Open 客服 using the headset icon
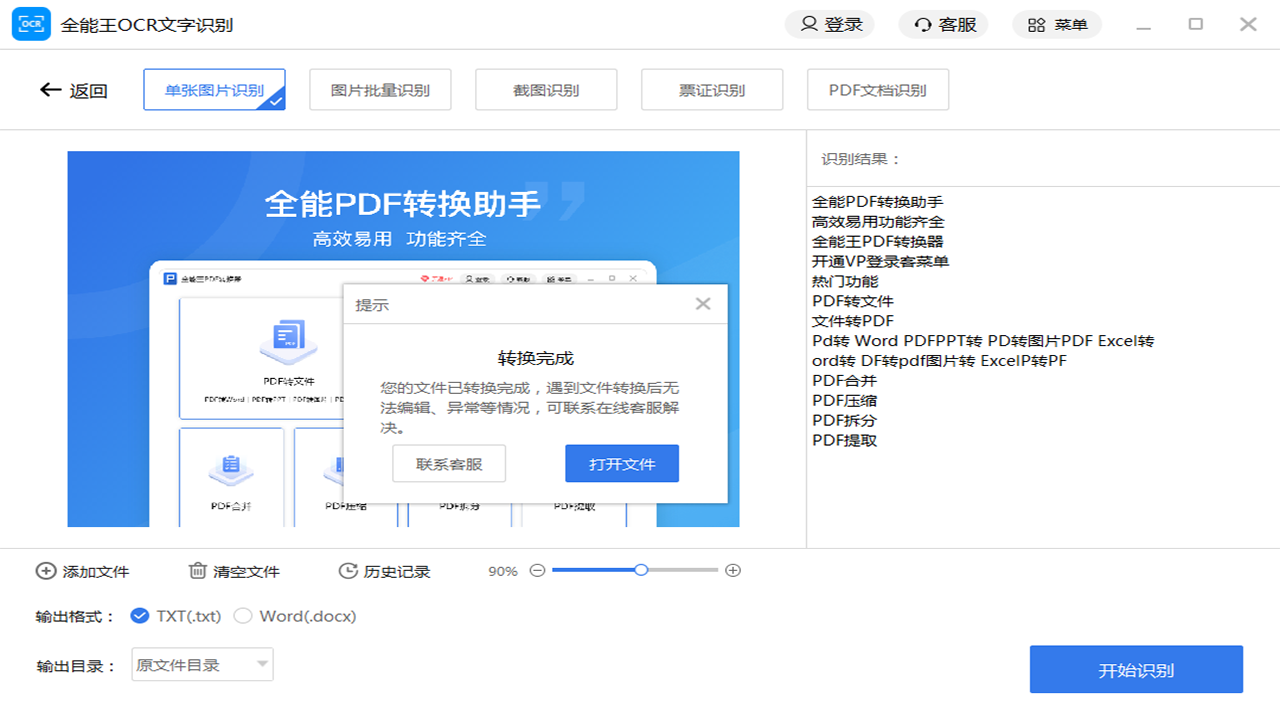The image size is (1280, 720). [921, 23]
